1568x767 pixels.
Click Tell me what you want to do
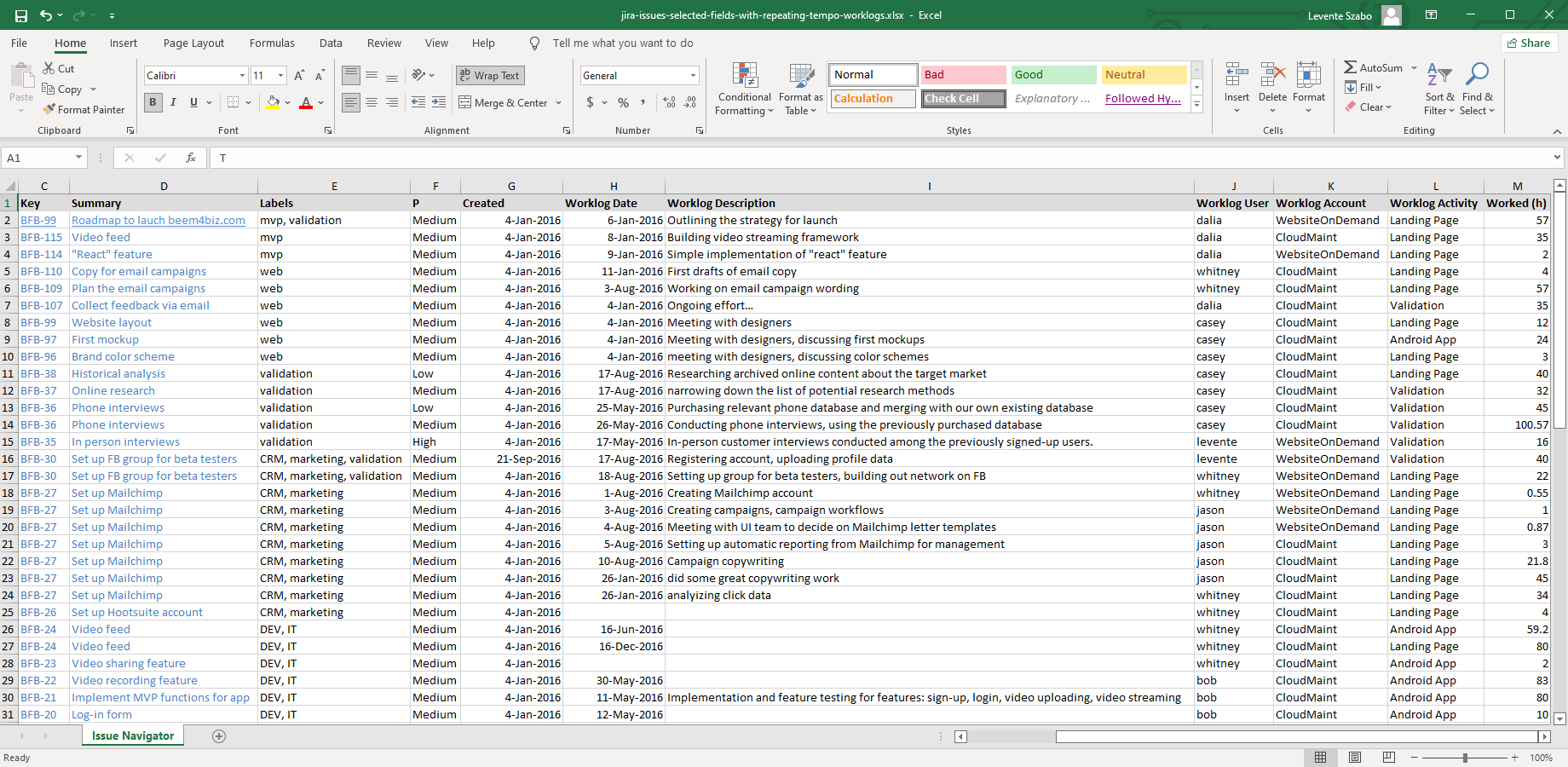(623, 43)
